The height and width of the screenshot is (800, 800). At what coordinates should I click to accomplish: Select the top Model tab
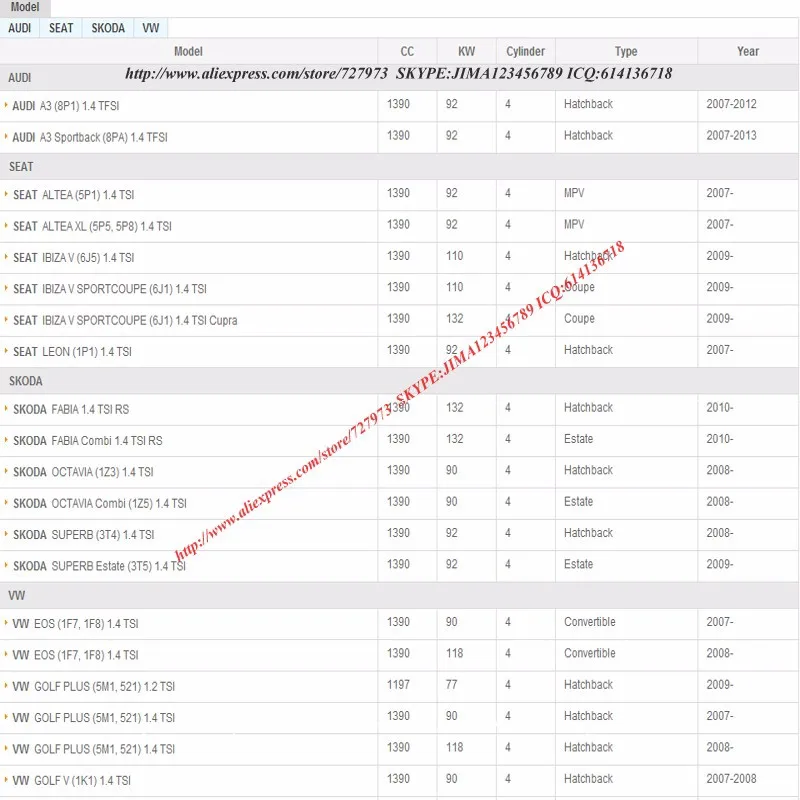[24, 7]
